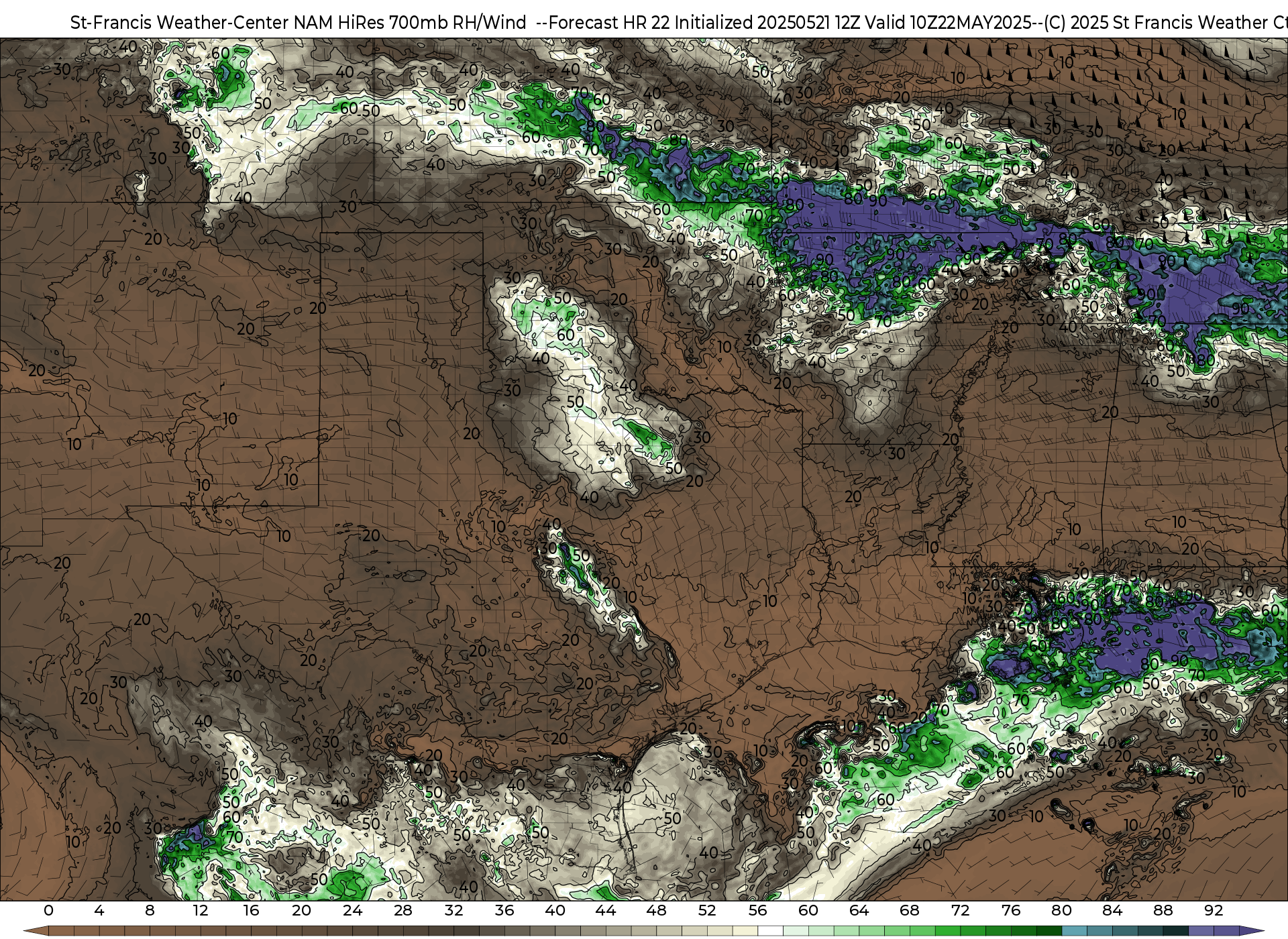Click the 'Forecast HR 22' label
Screen dimensions: 1288x939
(609, 23)
